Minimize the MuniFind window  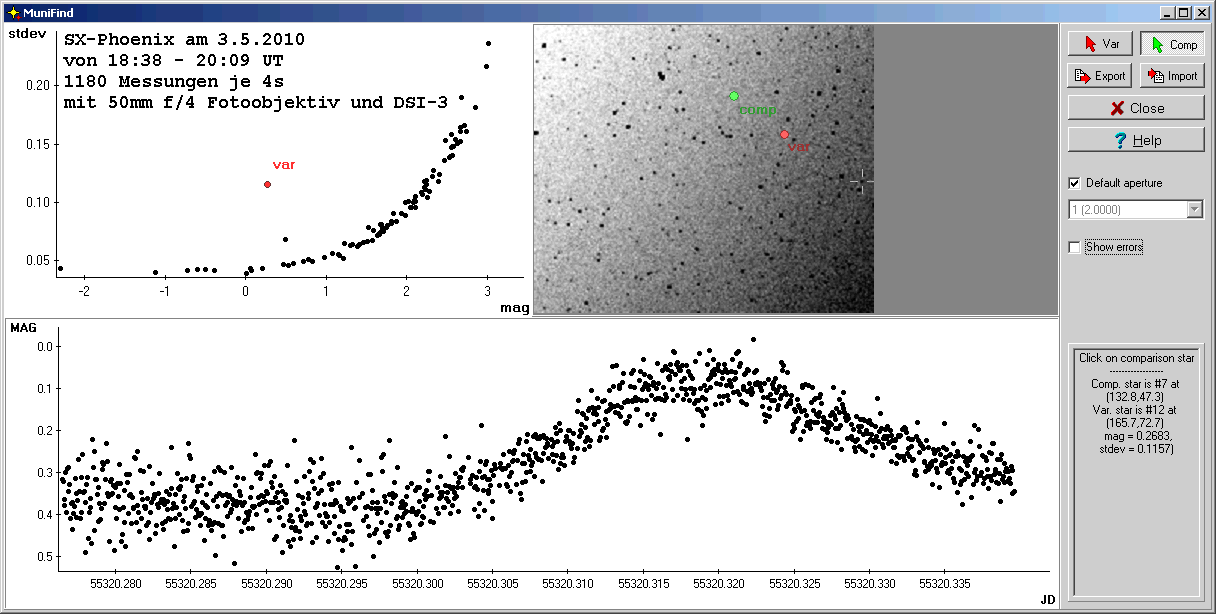pos(1167,12)
